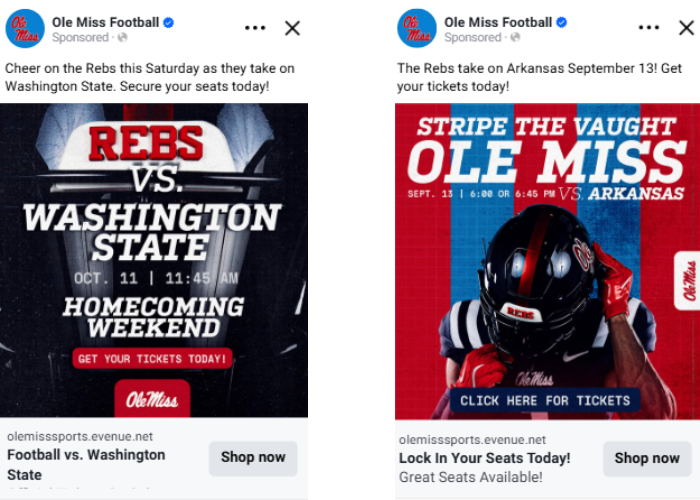Open three-dot menu on Washington State ad

tap(256, 28)
